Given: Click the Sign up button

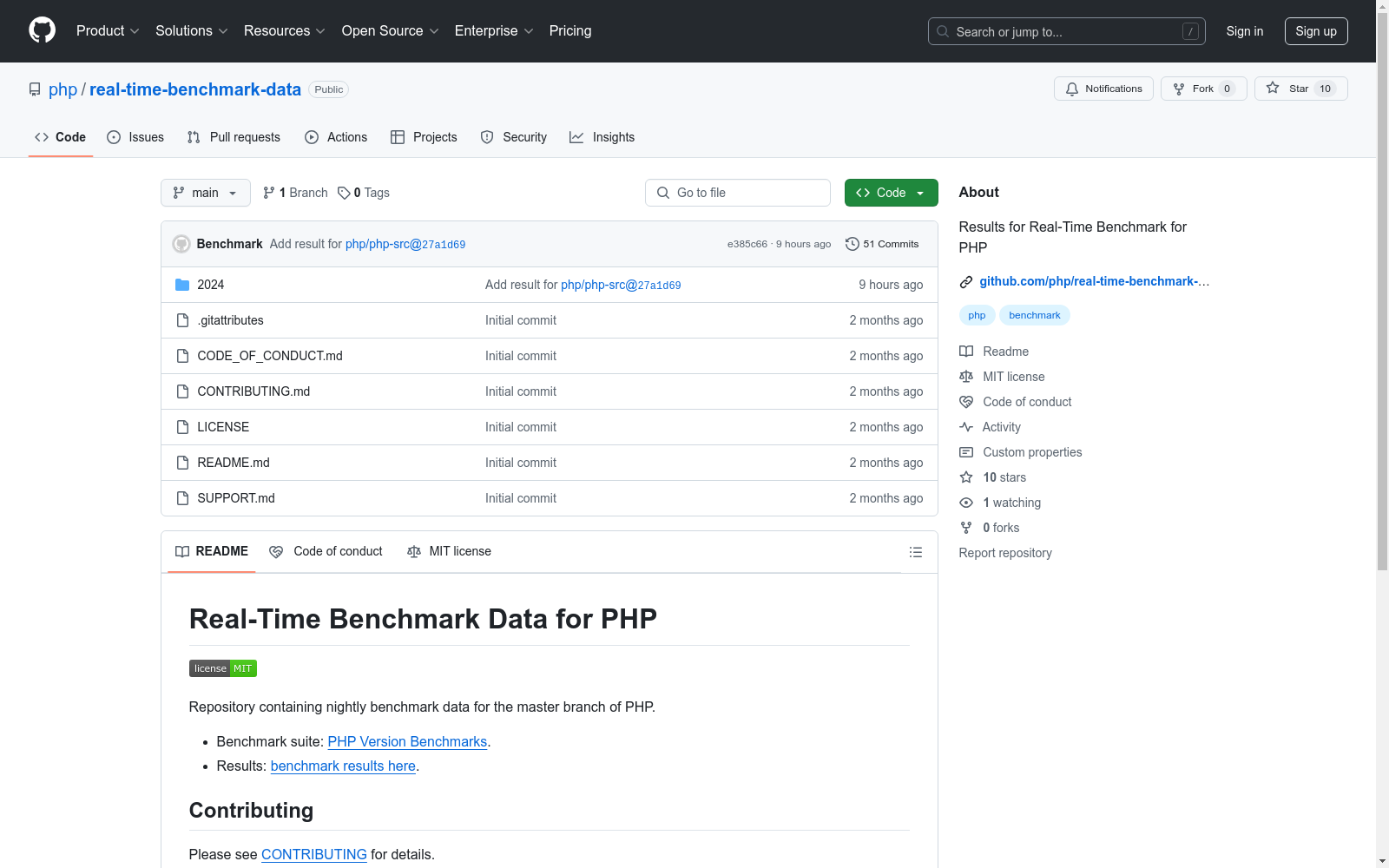Looking at the screenshot, I should [x=1316, y=31].
